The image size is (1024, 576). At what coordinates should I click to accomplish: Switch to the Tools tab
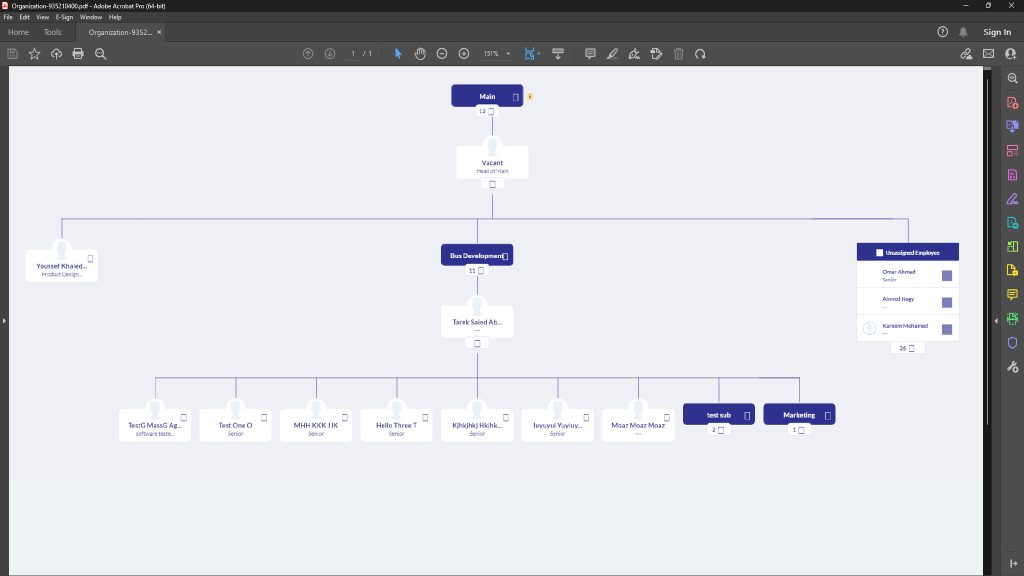tap(52, 32)
